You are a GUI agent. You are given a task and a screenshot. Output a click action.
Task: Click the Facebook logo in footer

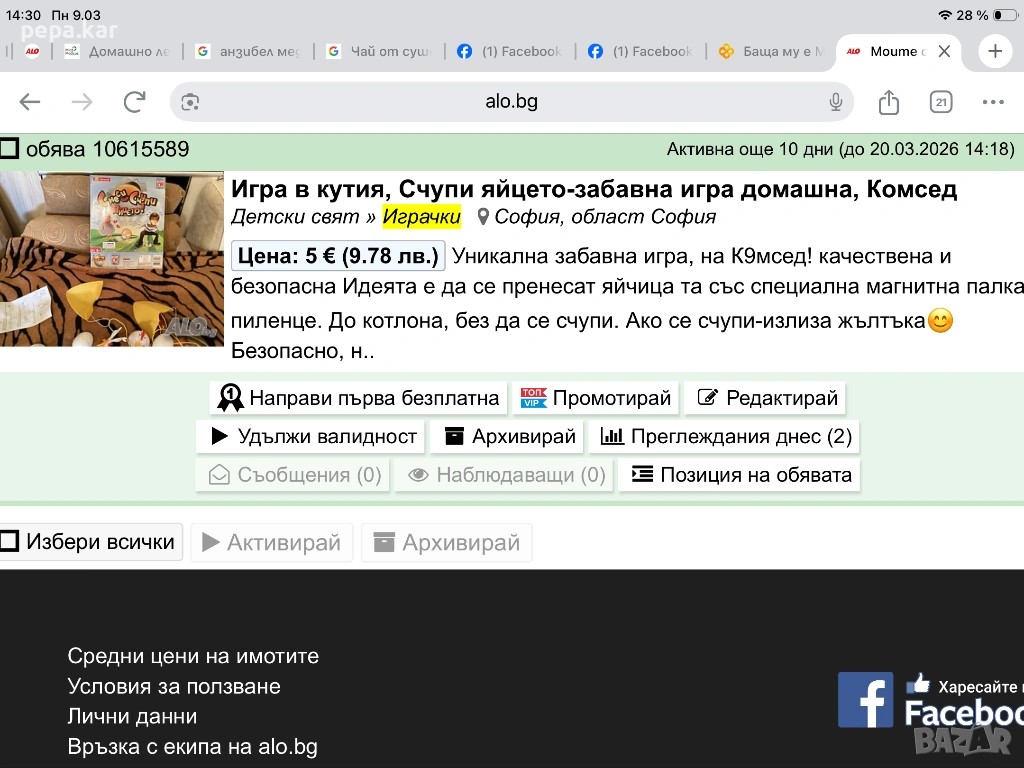[x=865, y=699]
